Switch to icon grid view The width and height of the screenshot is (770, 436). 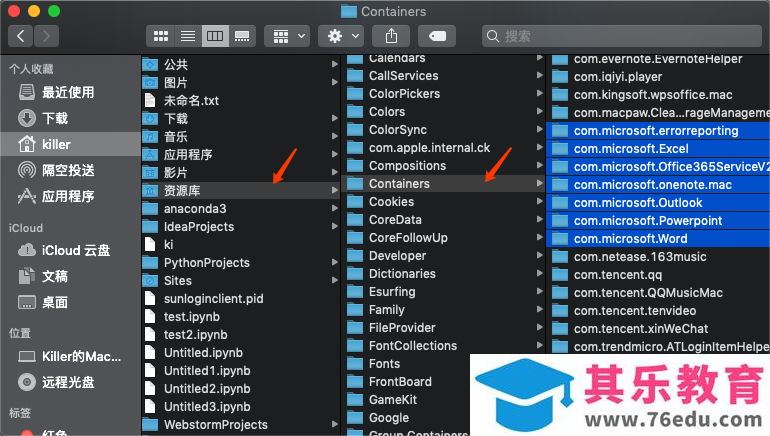tap(161, 36)
